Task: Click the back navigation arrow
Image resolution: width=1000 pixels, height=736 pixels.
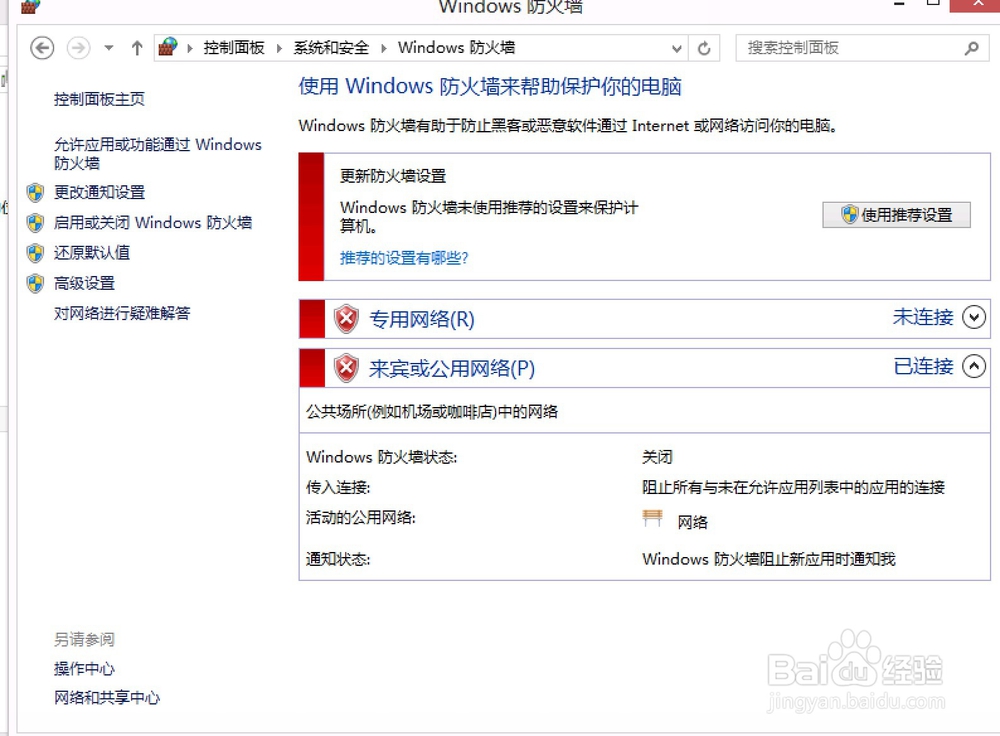Action: 41,47
